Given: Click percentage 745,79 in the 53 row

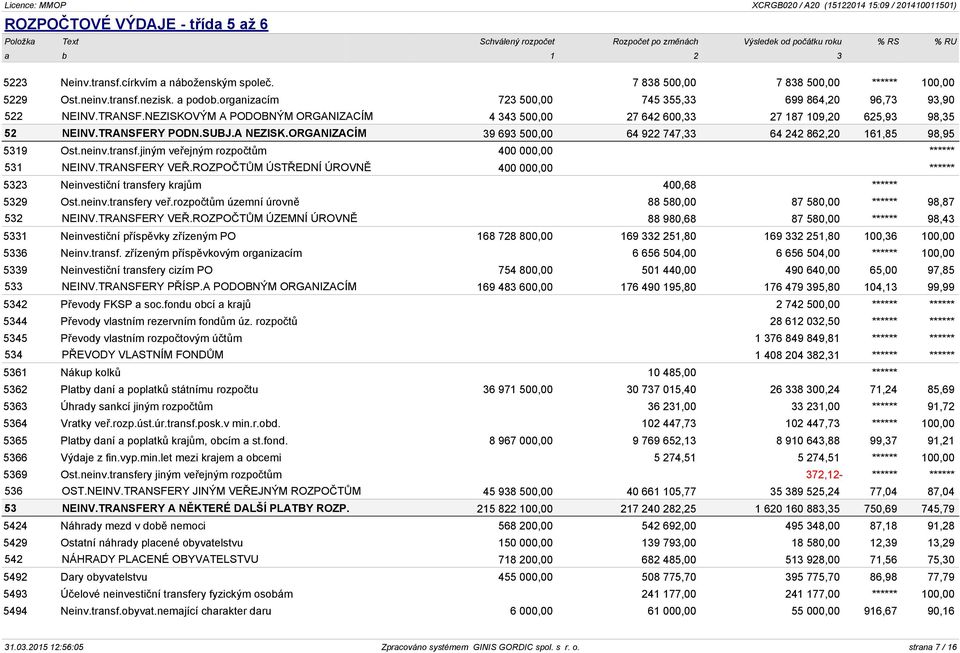Looking at the screenshot, I should click(x=938, y=509).
